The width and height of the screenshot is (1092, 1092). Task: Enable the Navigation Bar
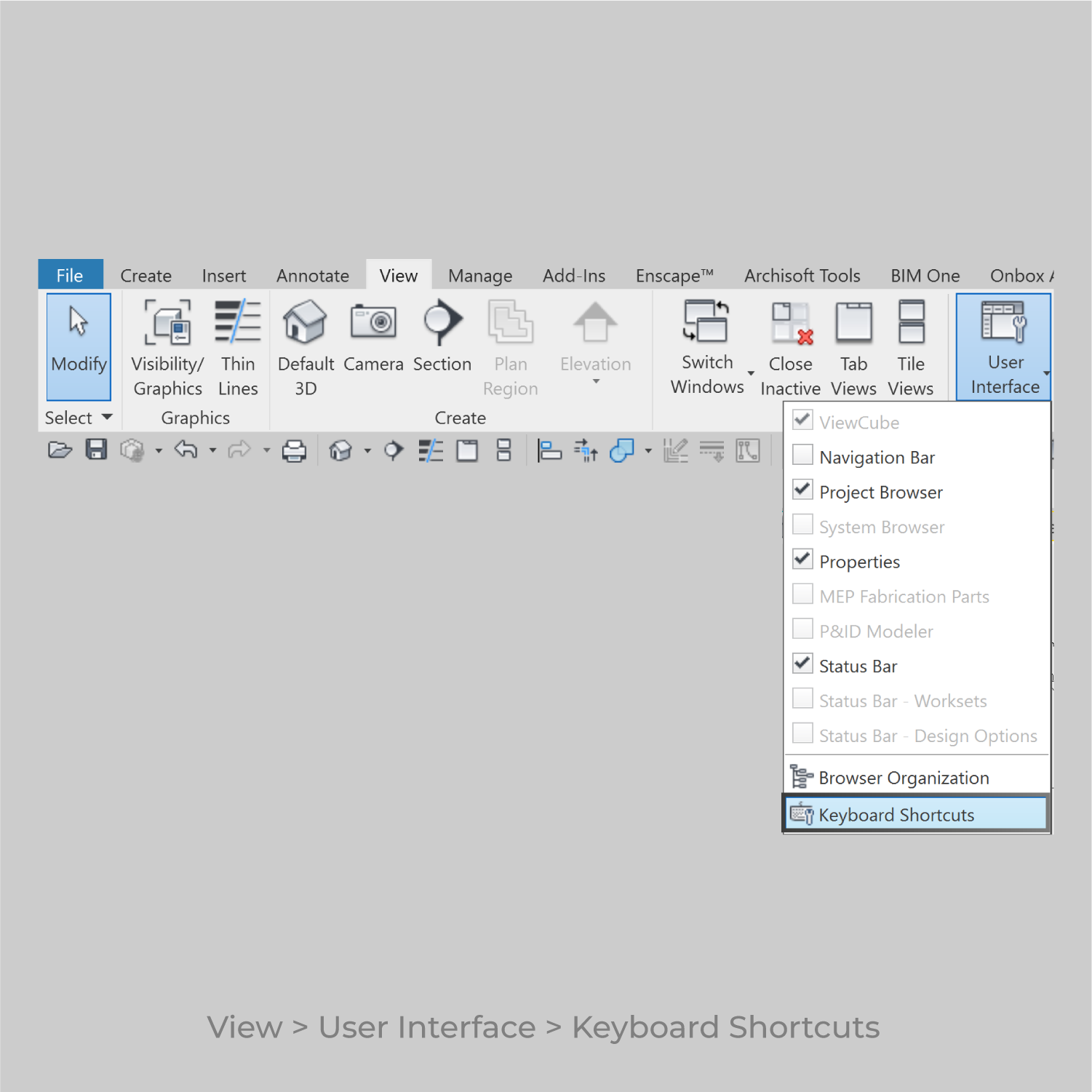pos(802,455)
